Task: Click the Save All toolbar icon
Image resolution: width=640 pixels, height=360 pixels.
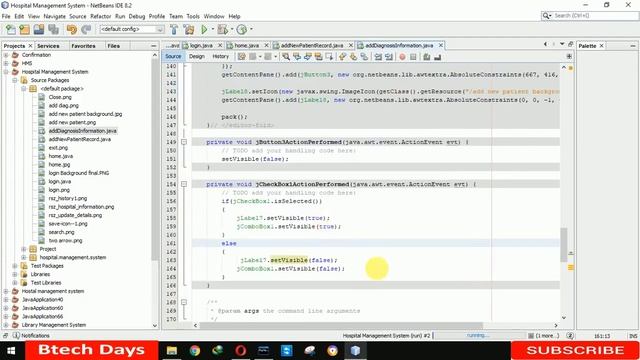Action: pos(53,29)
